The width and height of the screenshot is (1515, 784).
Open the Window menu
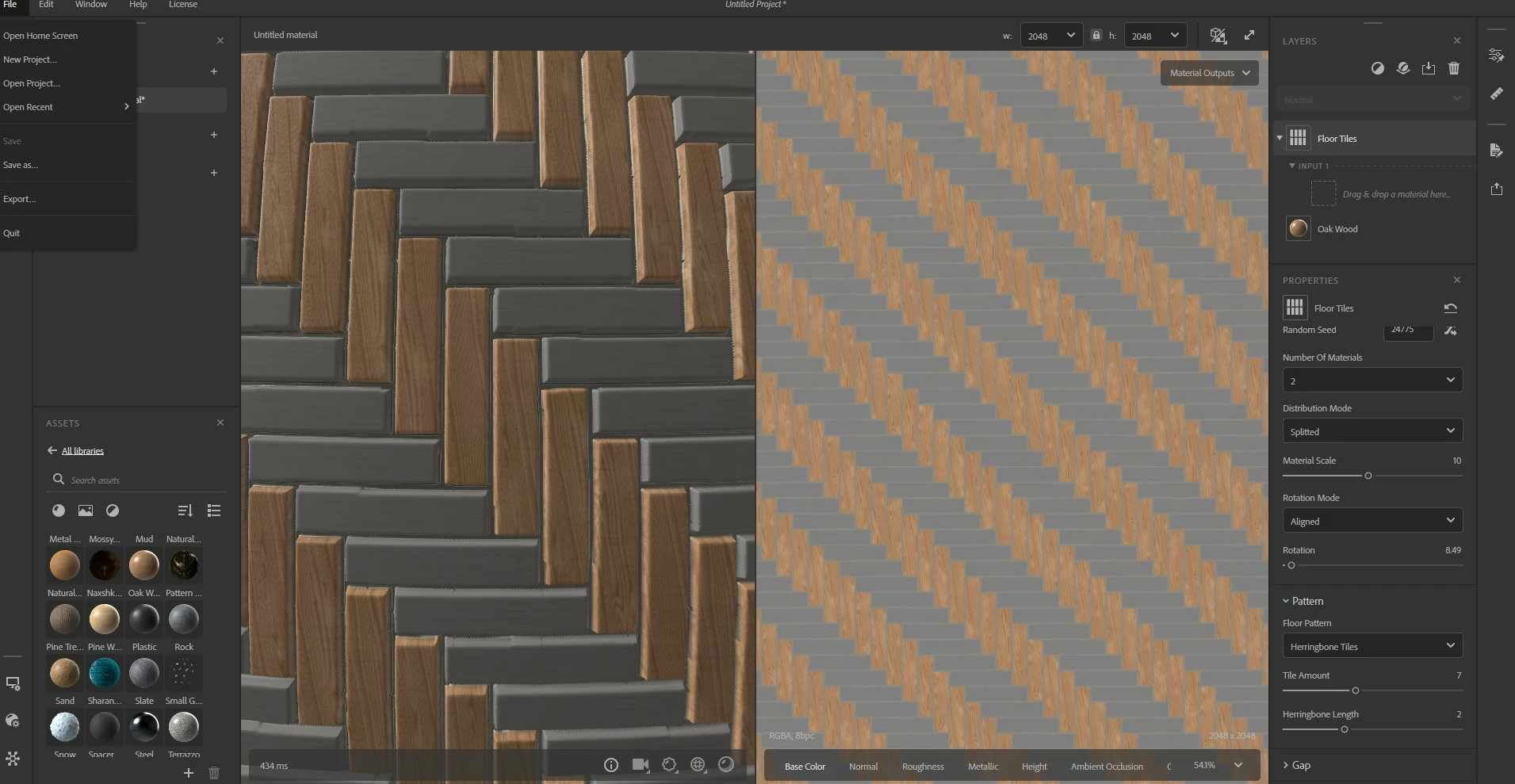coord(91,5)
